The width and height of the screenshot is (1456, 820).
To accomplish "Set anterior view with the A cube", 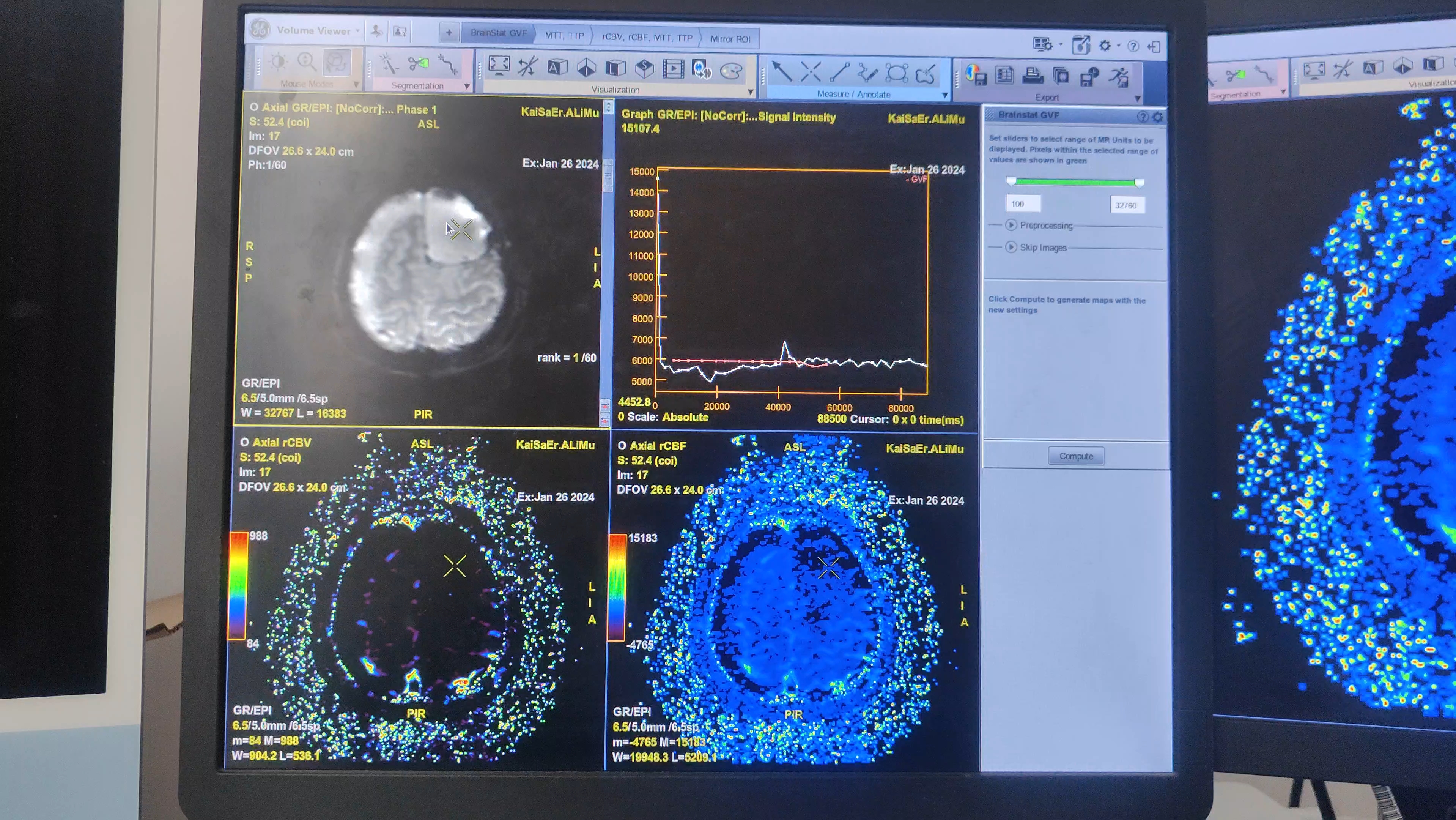I will tap(557, 67).
